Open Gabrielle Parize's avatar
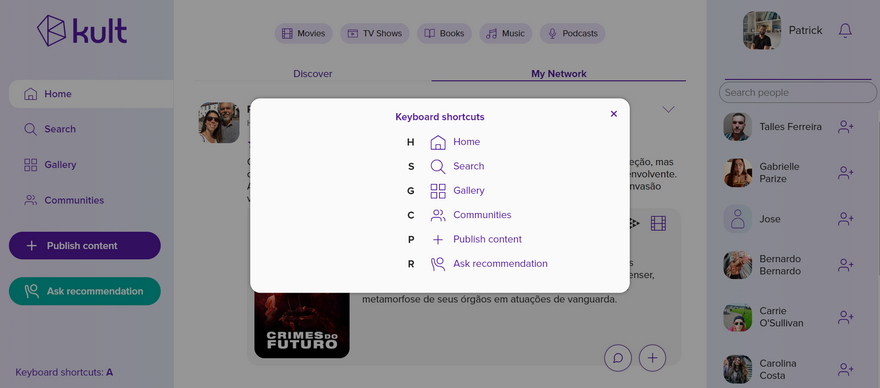Image resolution: width=880 pixels, height=388 pixels. (x=737, y=173)
